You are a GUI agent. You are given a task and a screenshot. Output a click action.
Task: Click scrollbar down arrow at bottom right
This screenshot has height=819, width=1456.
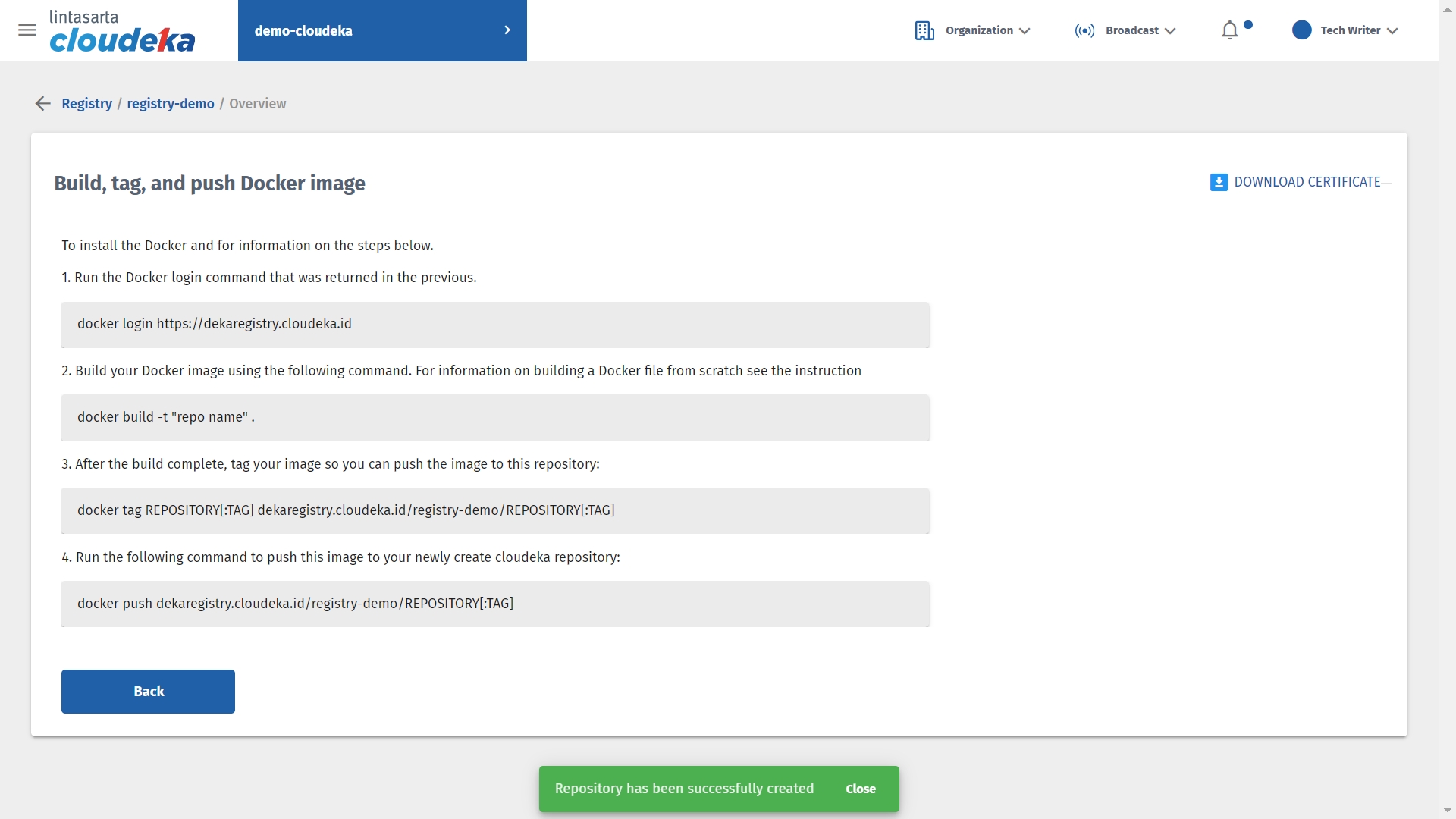click(1447, 811)
